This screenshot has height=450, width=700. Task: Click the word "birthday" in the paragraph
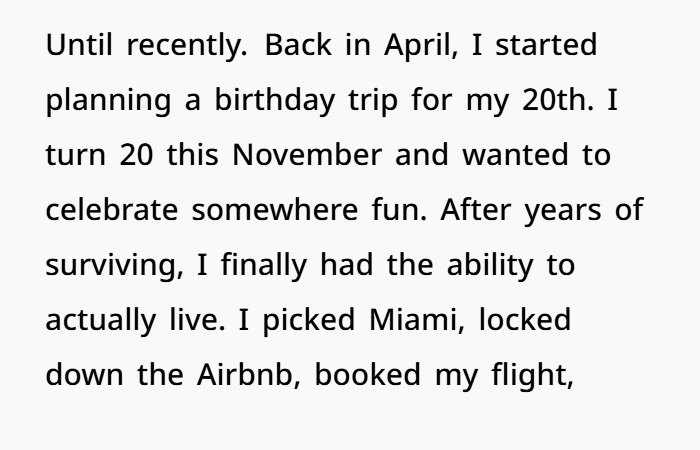click(275, 101)
